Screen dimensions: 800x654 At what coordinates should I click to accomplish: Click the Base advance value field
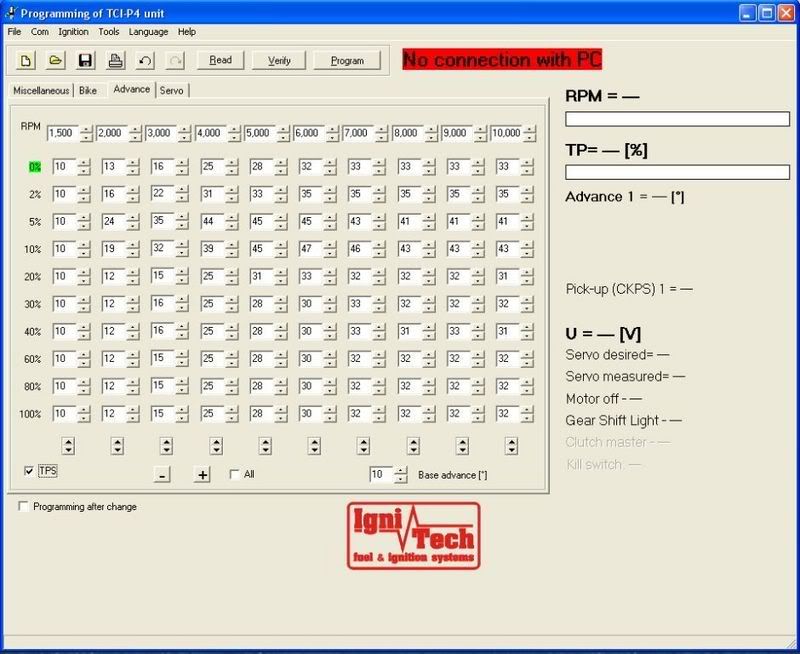coord(382,474)
